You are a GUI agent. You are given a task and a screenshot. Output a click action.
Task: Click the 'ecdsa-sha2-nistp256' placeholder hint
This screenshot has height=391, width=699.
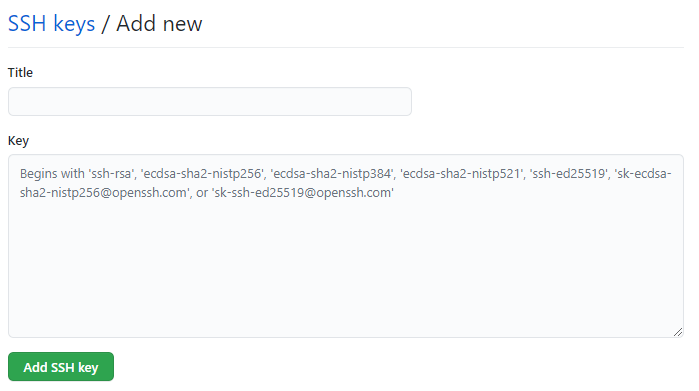pos(202,173)
